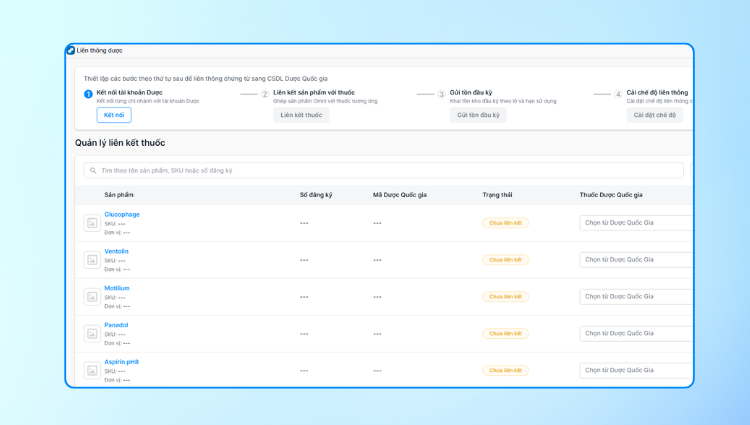Click the Liên thông dược app logo icon
750x425 pixels.
click(x=71, y=50)
